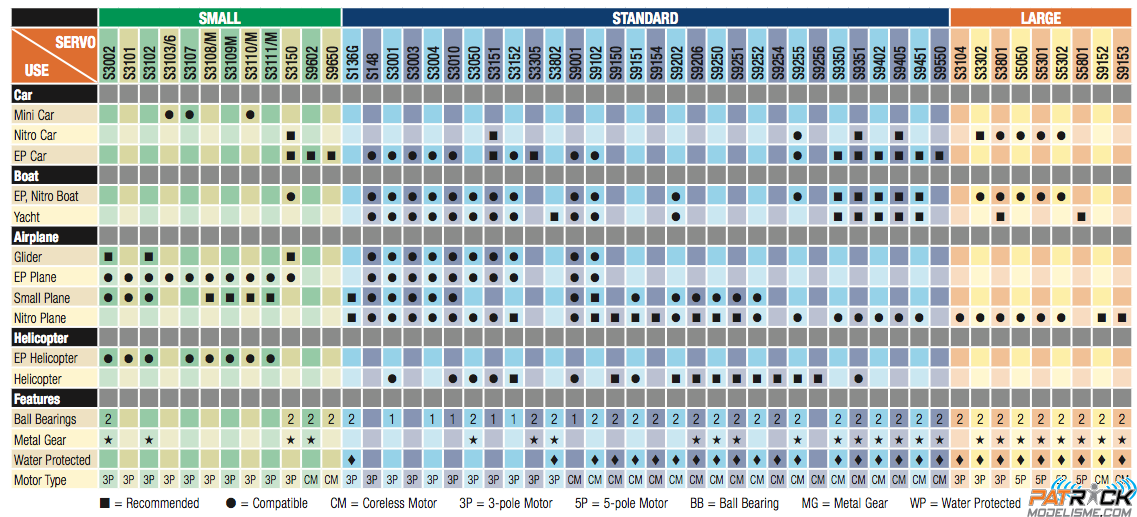
Task: Select the LARGE servo category header
Action: point(1041,18)
